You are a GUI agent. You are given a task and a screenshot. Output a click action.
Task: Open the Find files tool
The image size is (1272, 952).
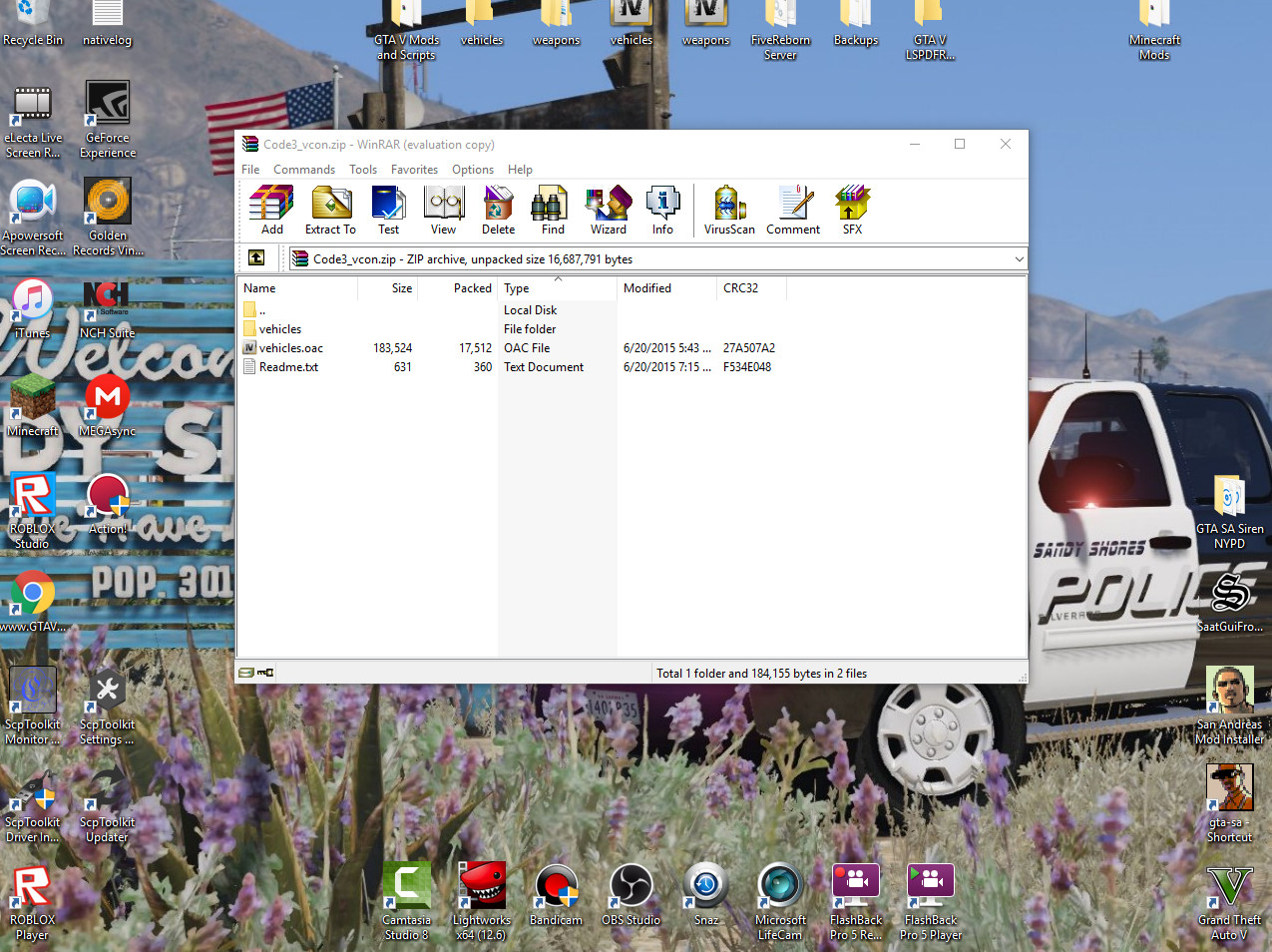553,210
